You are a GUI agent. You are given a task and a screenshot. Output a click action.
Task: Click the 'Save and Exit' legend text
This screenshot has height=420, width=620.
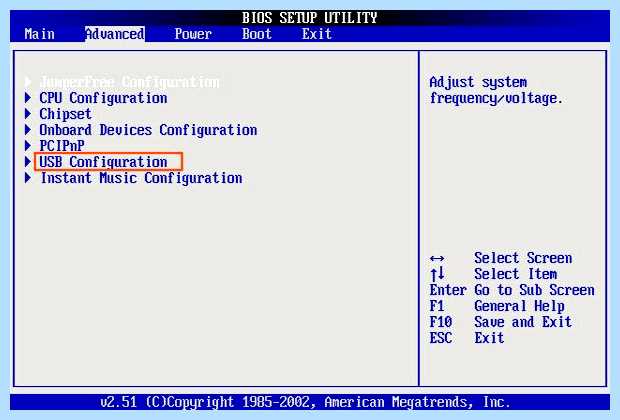click(523, 322)
